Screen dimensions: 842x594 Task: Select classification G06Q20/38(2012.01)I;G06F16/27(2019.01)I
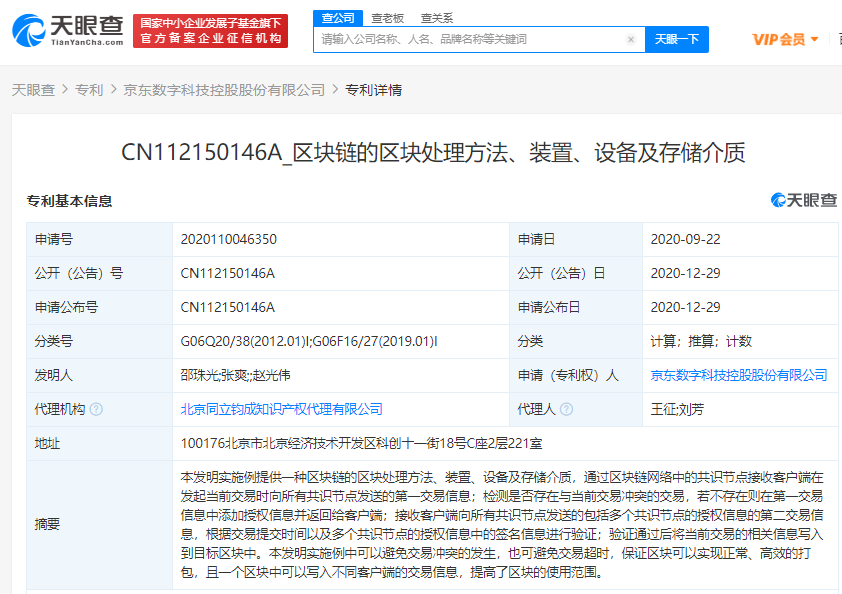[309, 341]
